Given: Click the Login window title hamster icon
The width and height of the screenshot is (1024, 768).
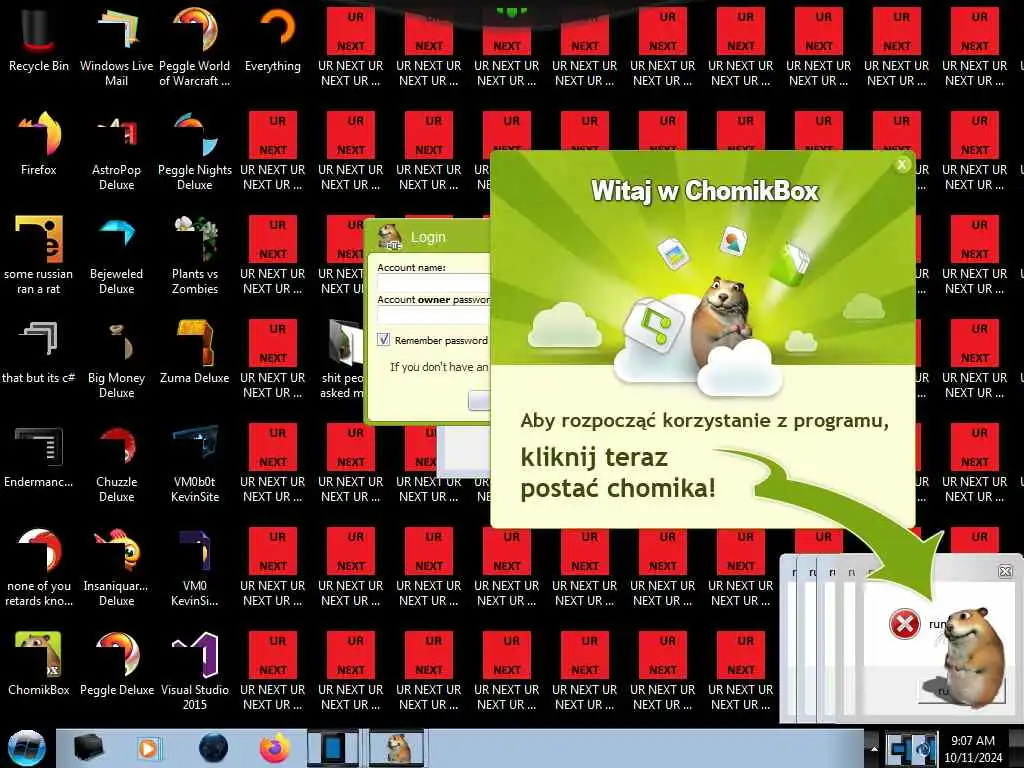Looking at the screenshot, I should pos(390,236).
